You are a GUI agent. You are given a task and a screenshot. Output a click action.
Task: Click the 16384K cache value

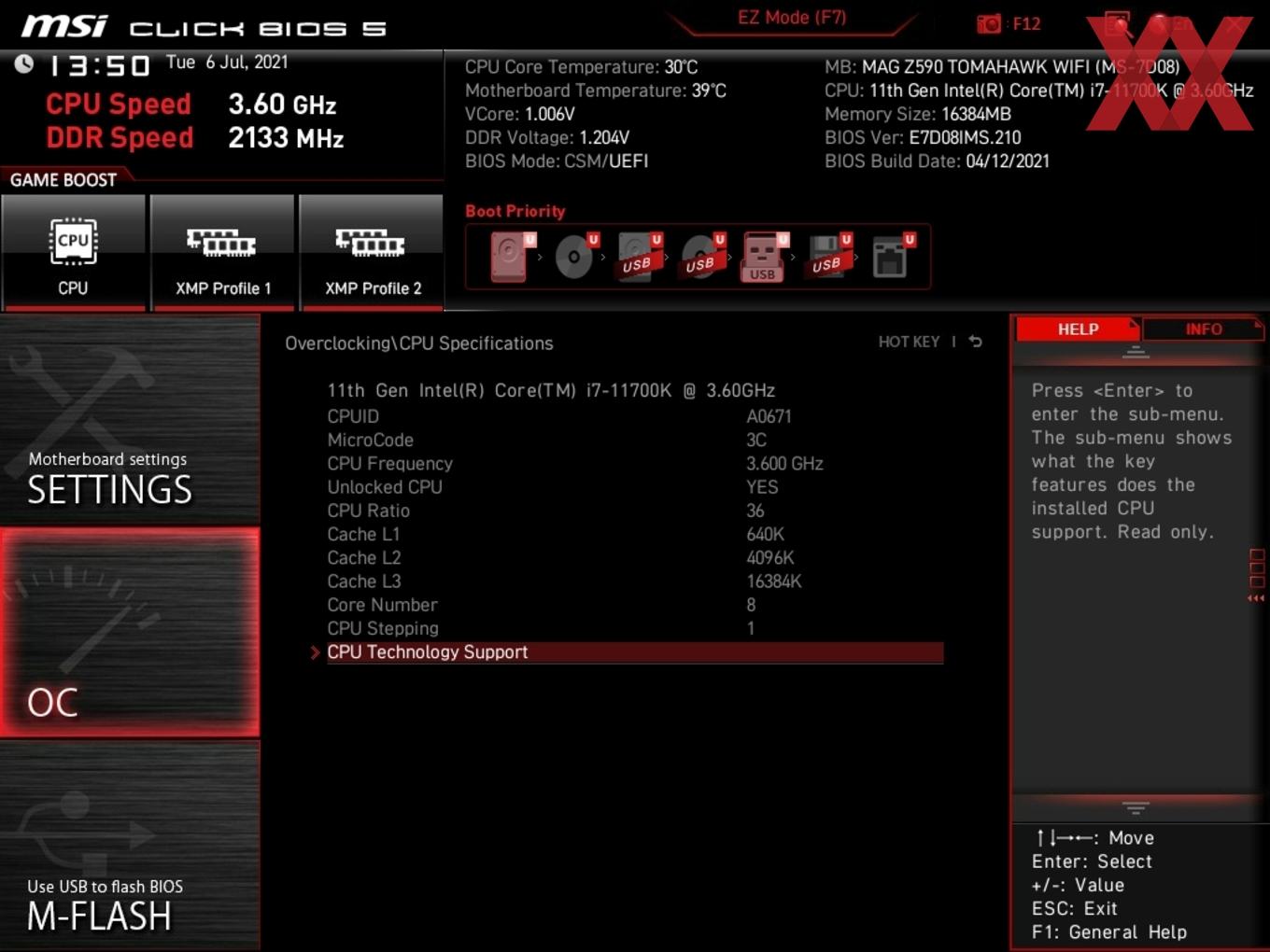click(774, 581)
